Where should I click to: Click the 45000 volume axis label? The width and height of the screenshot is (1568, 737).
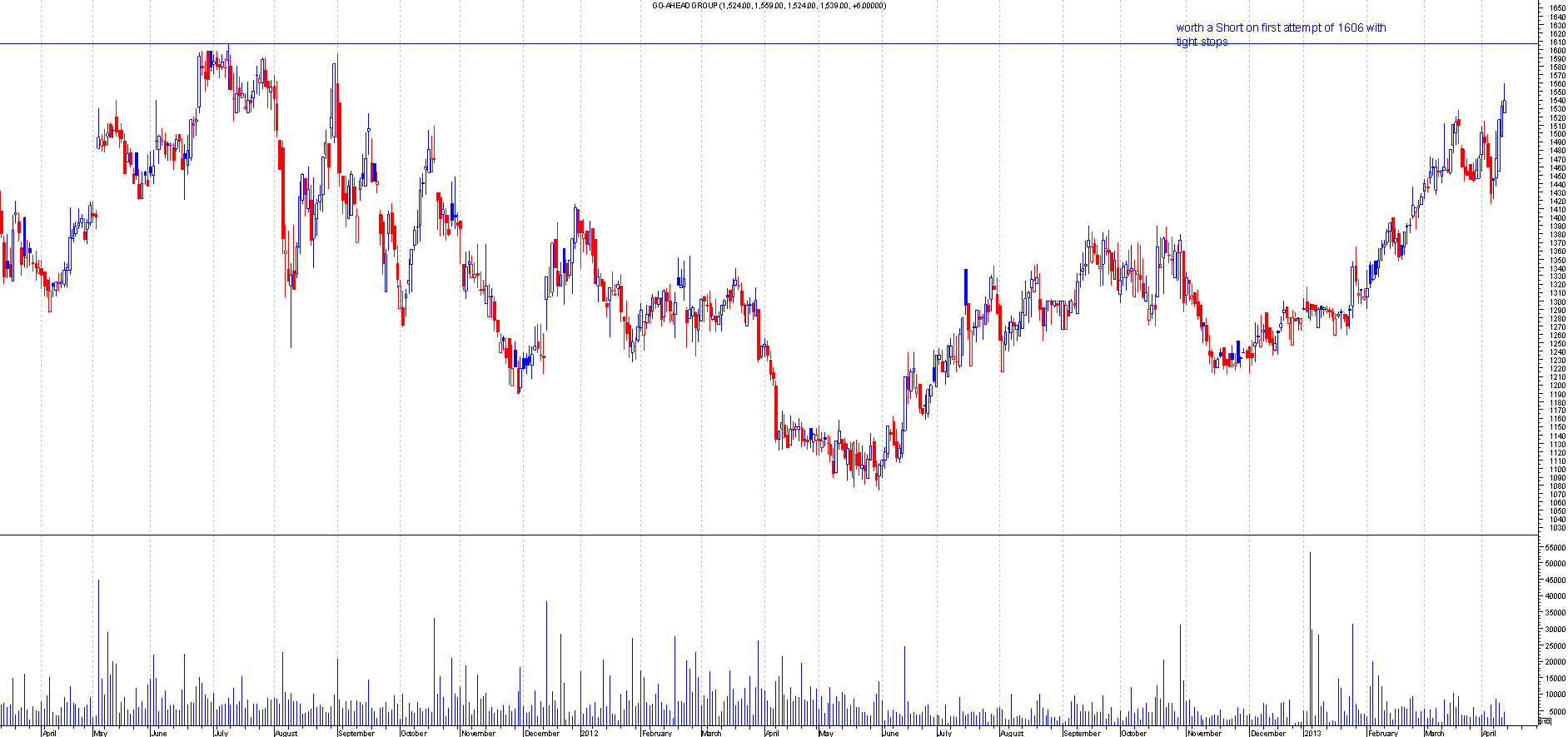point(1555,580)
